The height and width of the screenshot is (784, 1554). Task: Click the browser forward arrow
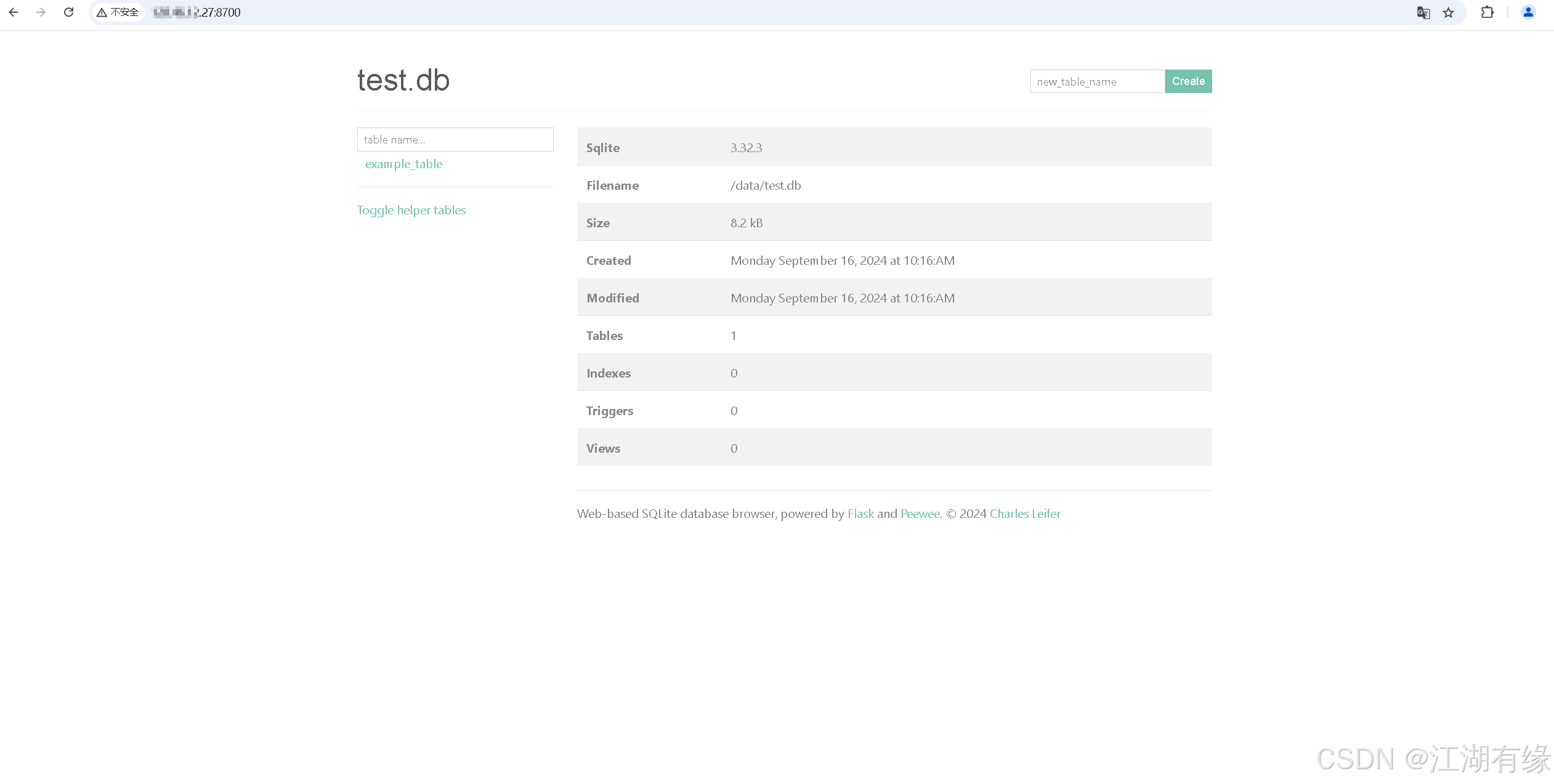[41, 12]
